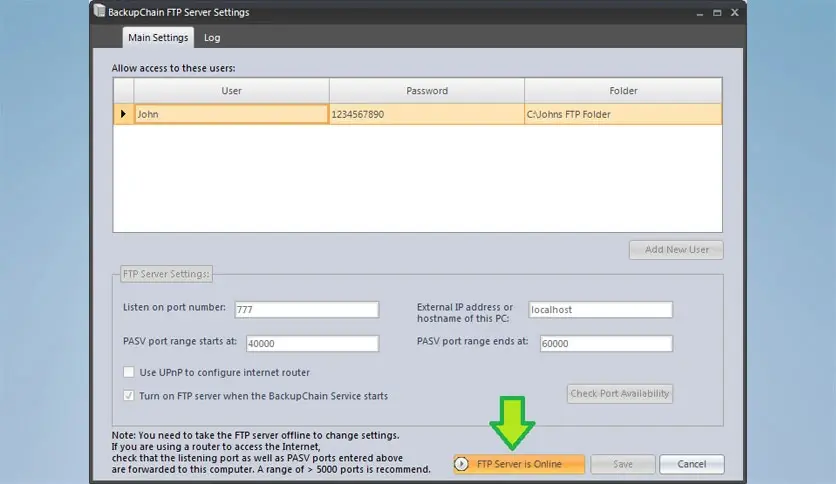Click the Cancel button
This screenshot has width=836, height=484.
692,464
